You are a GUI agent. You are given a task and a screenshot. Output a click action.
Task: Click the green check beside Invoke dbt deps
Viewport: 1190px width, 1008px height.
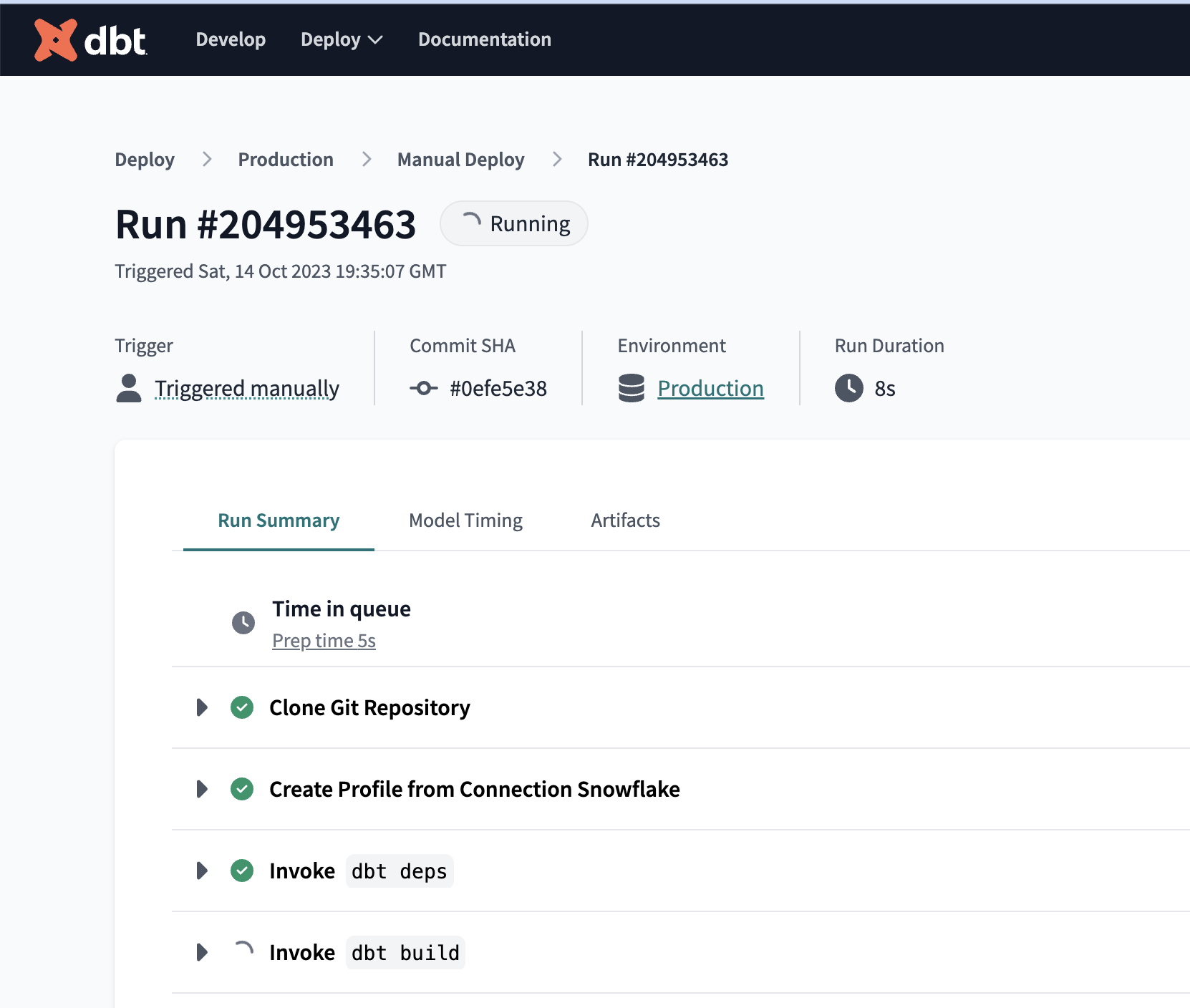click(242, 871)
